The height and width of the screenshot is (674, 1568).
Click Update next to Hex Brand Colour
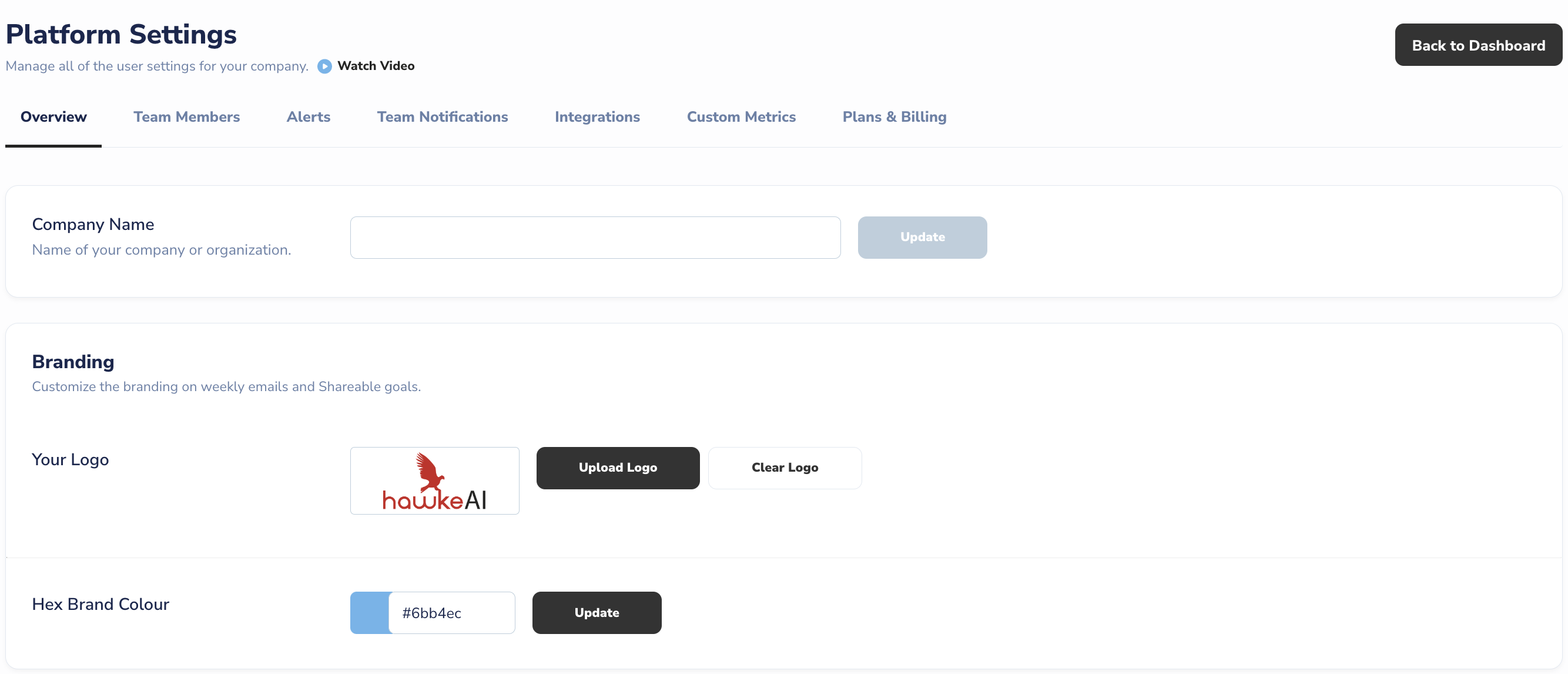pos(597,613)
